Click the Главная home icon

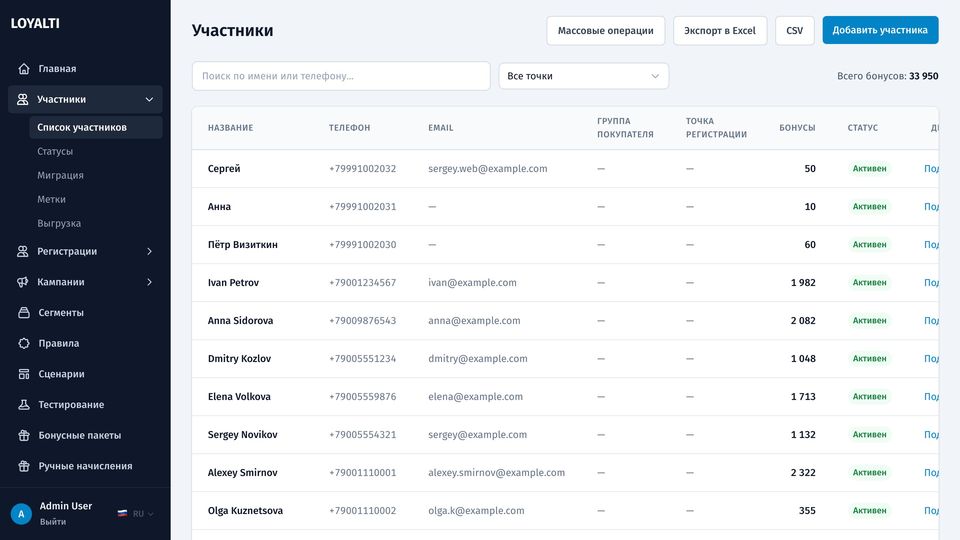point(24,69)
